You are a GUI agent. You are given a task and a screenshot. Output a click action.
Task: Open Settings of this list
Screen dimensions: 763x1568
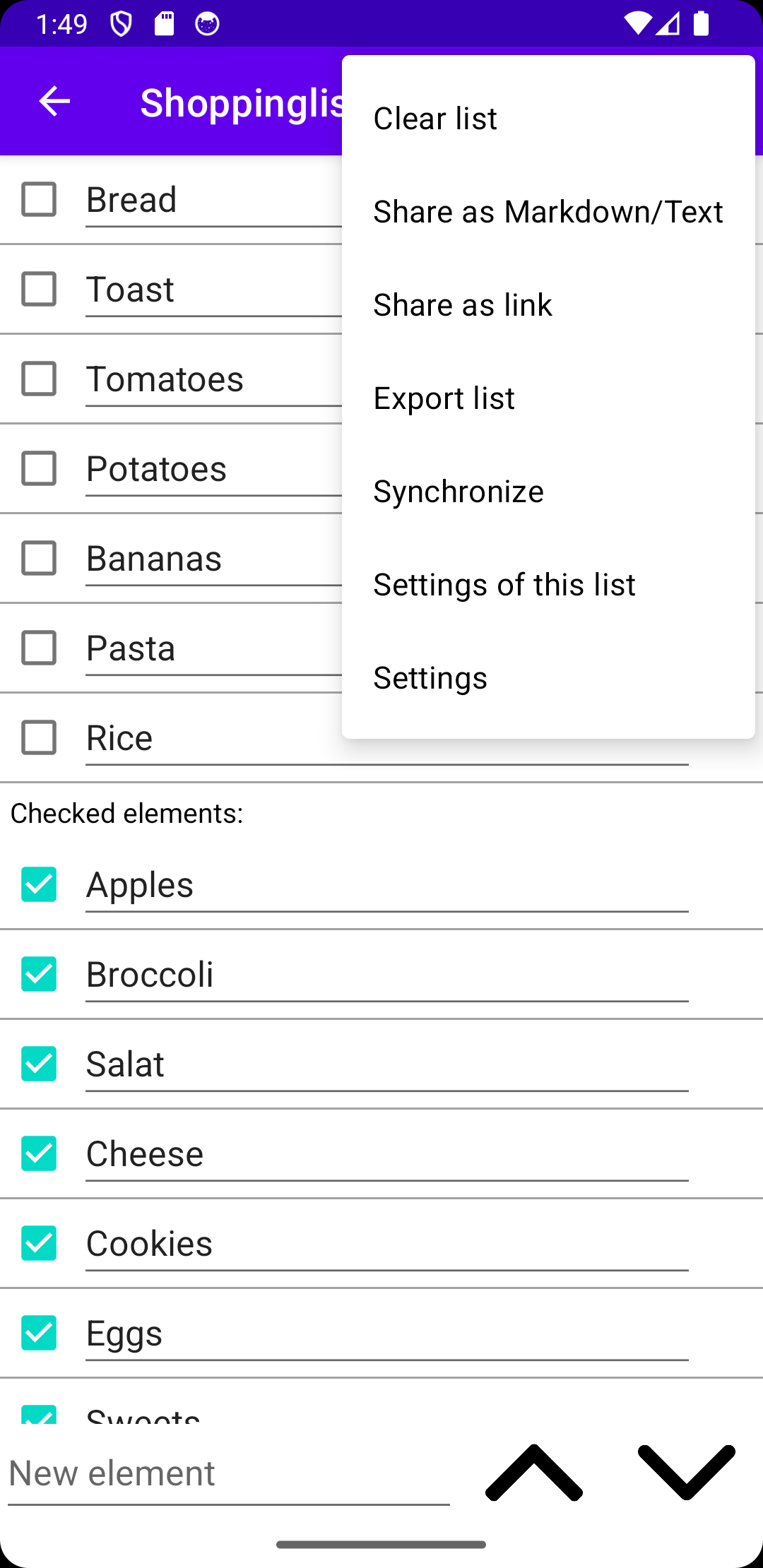548,585
